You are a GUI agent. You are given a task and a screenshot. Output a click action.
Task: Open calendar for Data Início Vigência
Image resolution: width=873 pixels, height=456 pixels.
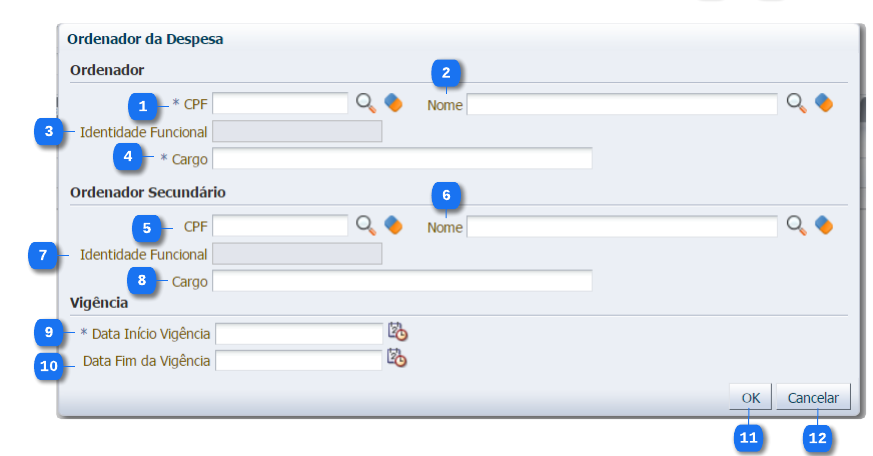click(x=397, y=332)
